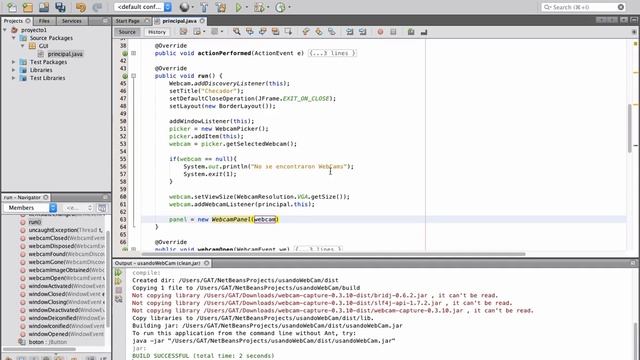Screen dimensions: 640x360
Task: Expand the Test Libraries node
Action: tap(14, 78)
